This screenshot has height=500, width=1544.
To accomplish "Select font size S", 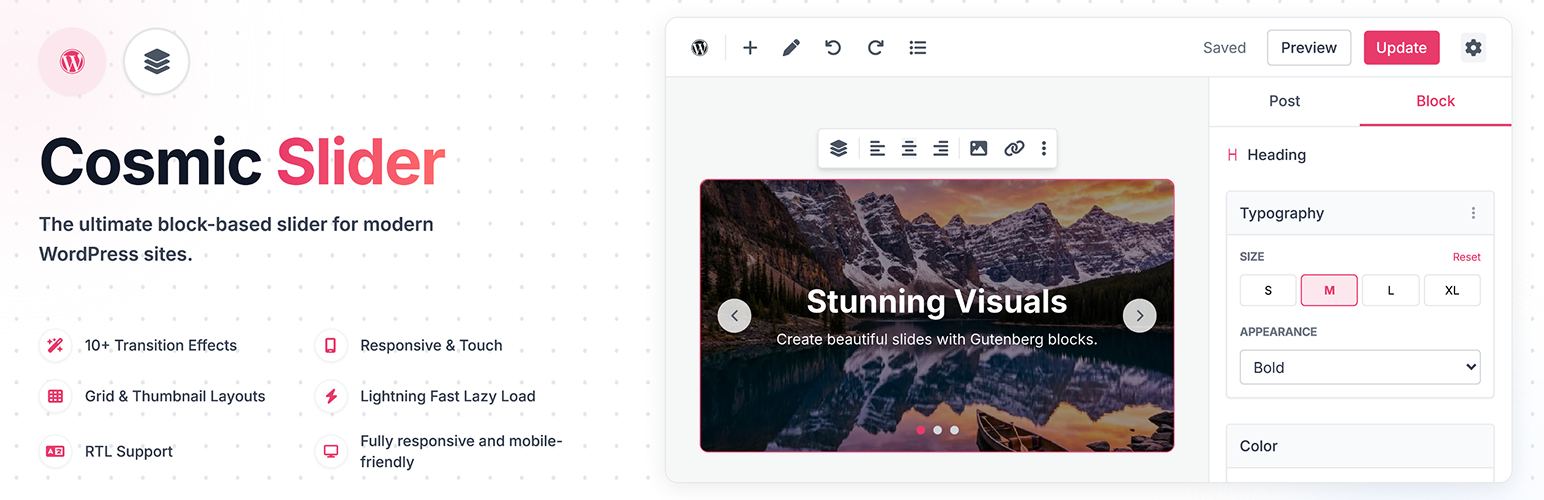I will point(1268,290).
